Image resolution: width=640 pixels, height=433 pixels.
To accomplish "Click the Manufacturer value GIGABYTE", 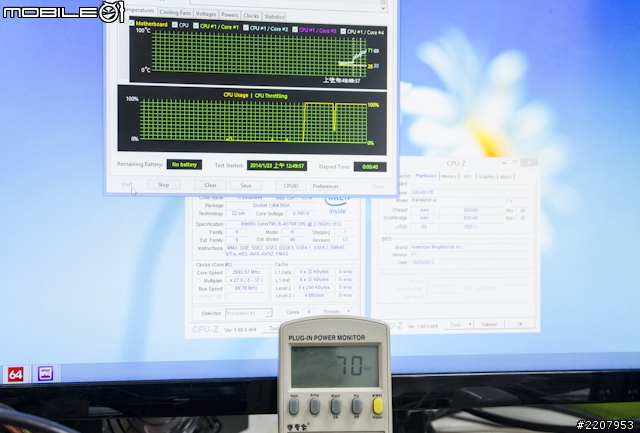I will tap(471, 192).
